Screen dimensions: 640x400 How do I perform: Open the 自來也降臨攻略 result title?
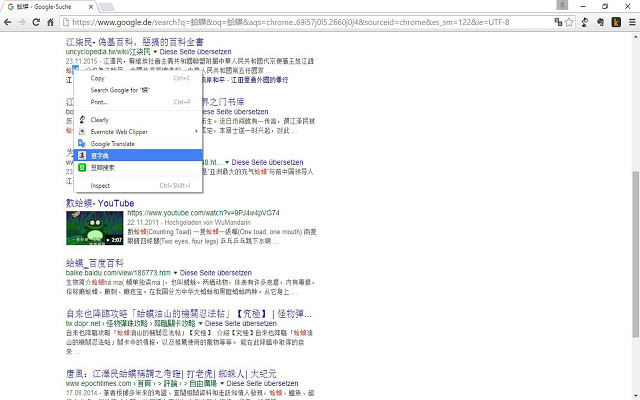[x=189, y=314]
